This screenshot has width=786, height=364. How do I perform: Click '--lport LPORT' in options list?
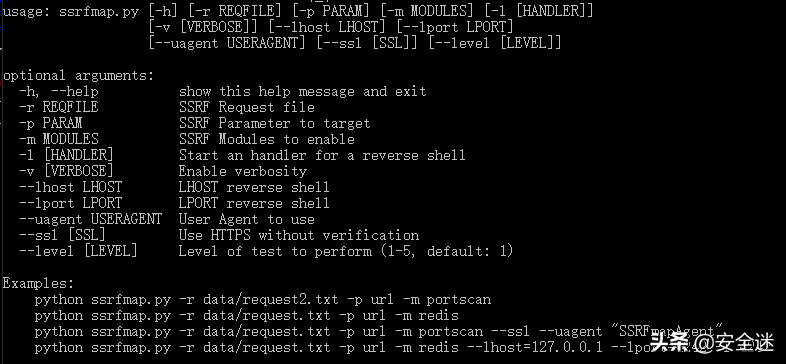tap(71, 204)
